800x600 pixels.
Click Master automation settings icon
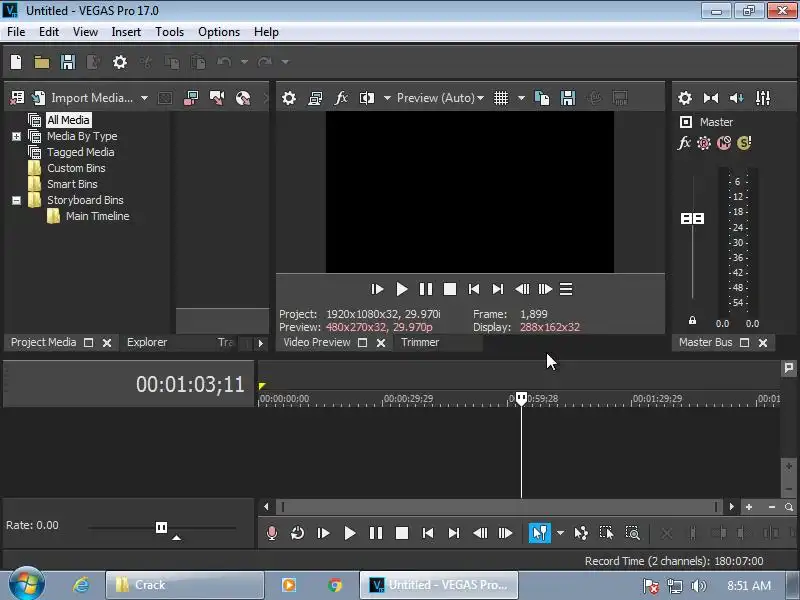[704, 143]
